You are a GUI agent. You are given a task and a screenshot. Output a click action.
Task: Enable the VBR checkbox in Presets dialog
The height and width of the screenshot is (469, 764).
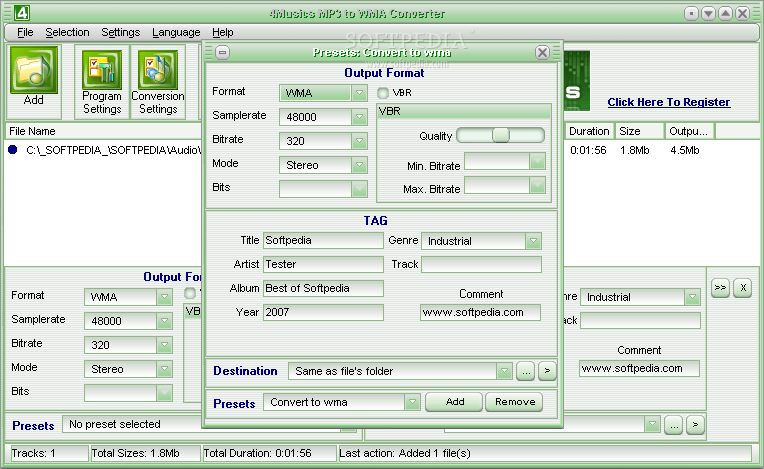[x=383, y=93]
